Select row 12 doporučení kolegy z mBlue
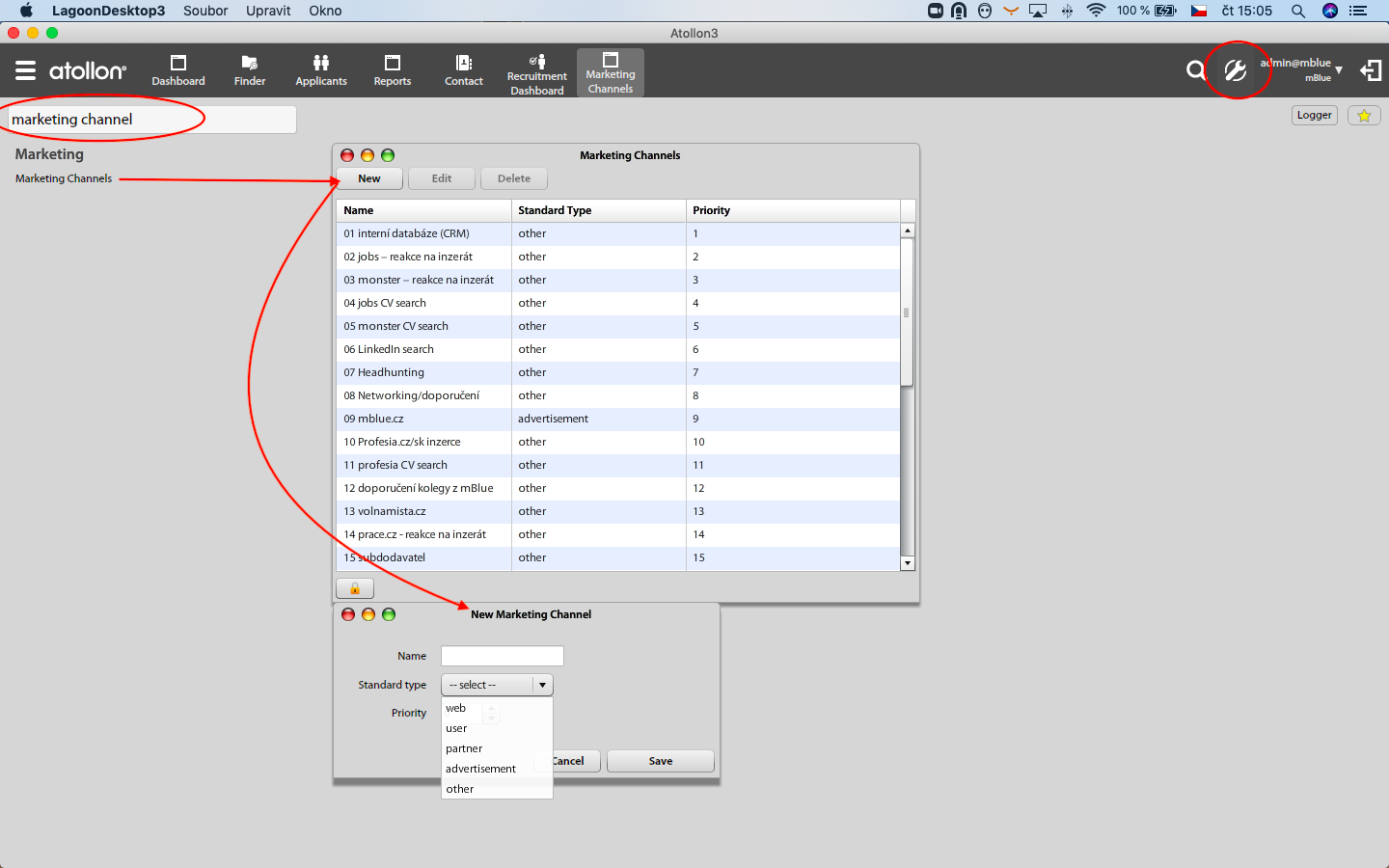This screenshot has height=868, width=1389. [618, 488]
